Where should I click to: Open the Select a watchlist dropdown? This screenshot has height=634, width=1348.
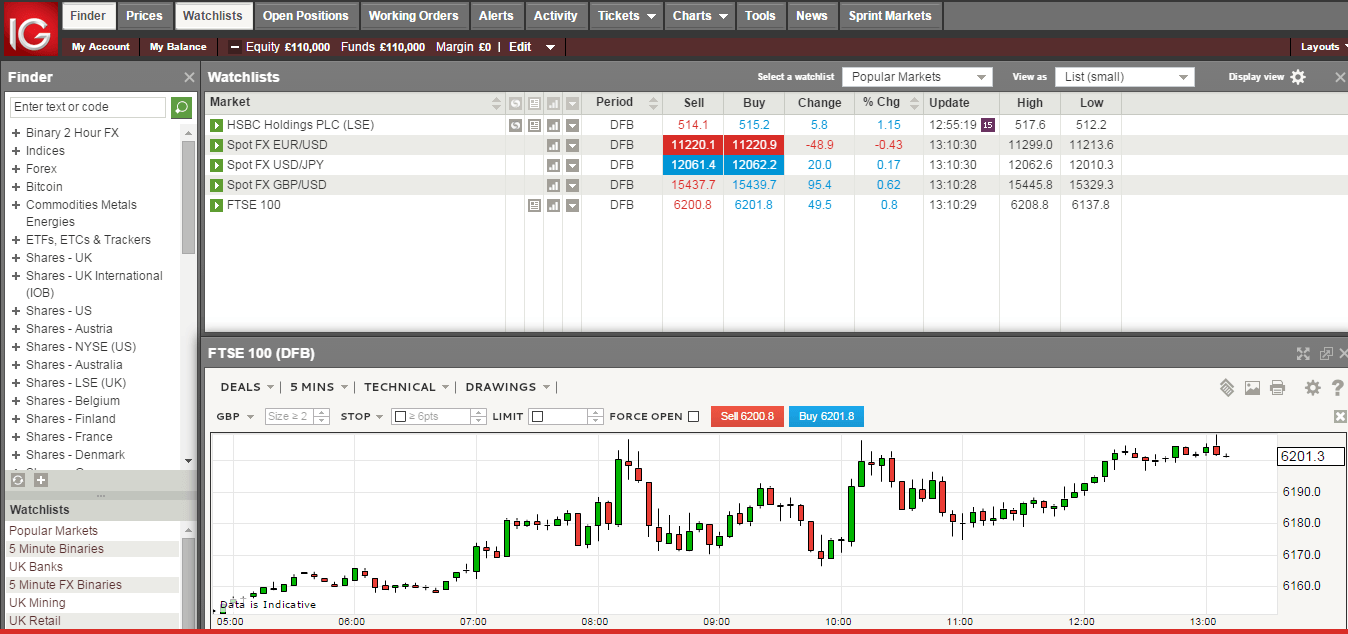pos(917,77)
